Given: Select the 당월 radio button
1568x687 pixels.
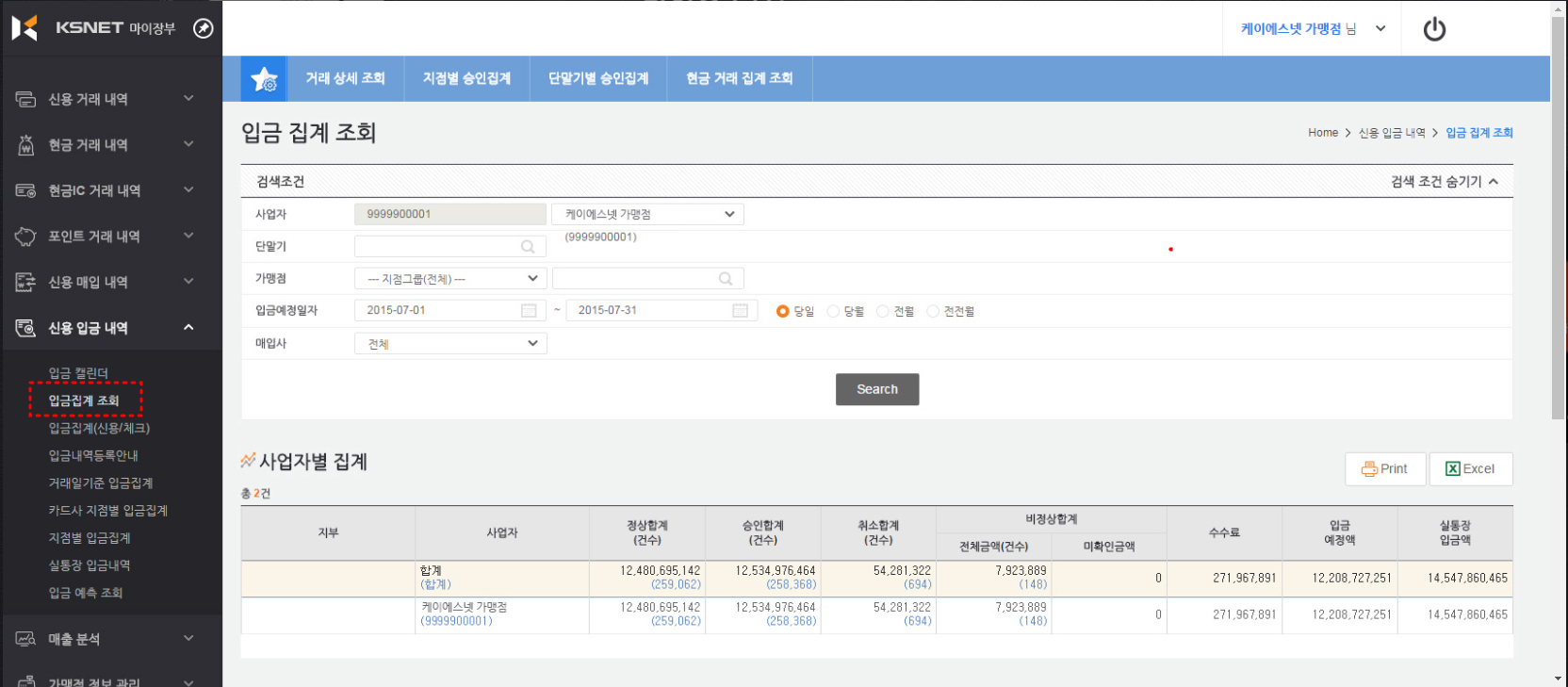Looking at the screenshot, I should [x=833, y=311].
